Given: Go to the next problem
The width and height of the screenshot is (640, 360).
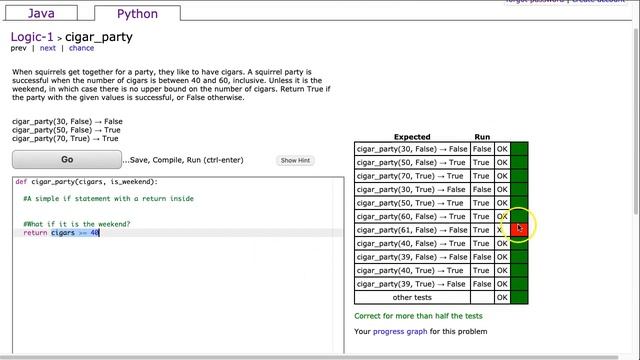Looking at the screenshot, I should [x=48, y=48].
